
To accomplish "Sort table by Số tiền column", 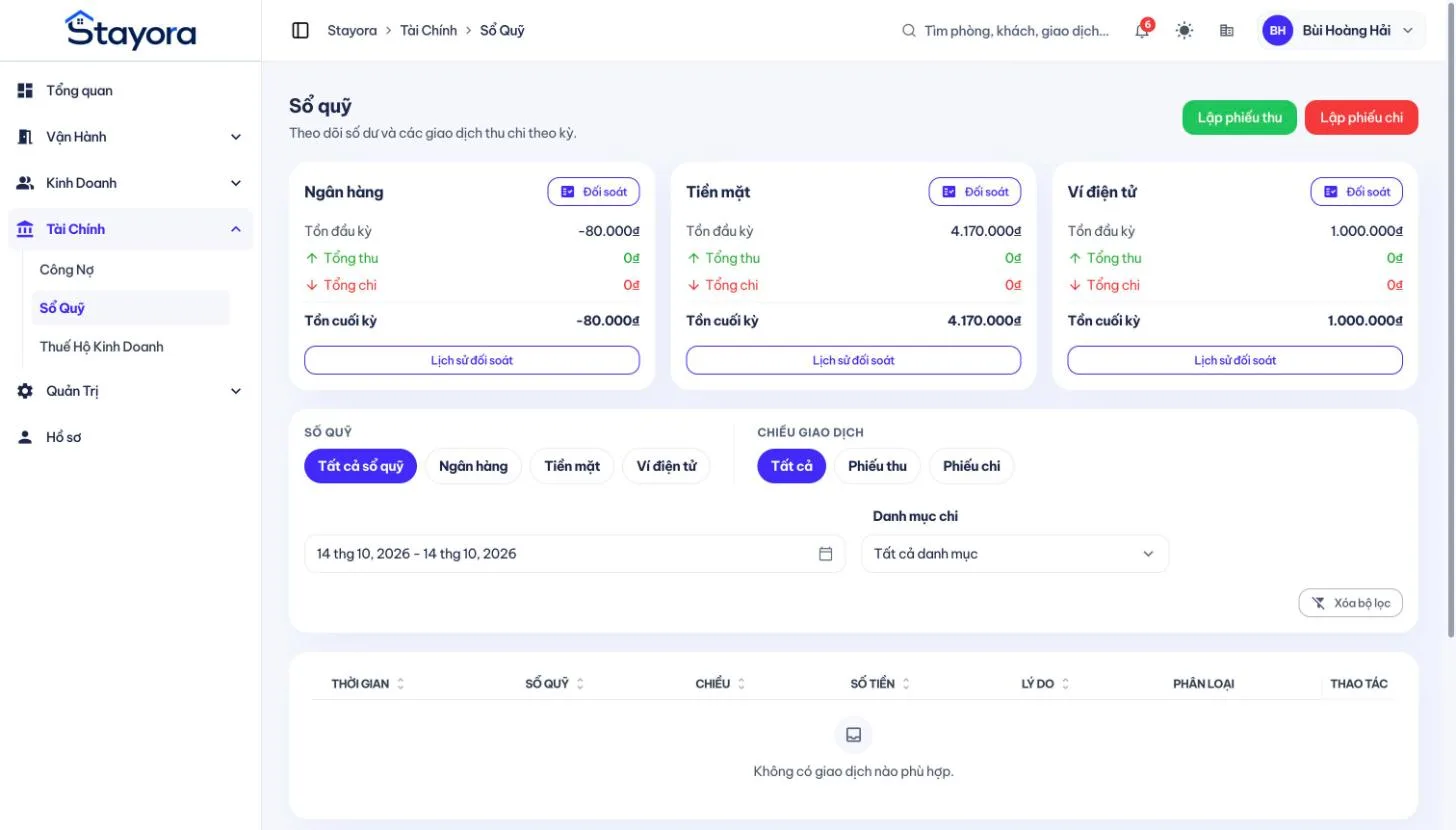I will [880, 684].
